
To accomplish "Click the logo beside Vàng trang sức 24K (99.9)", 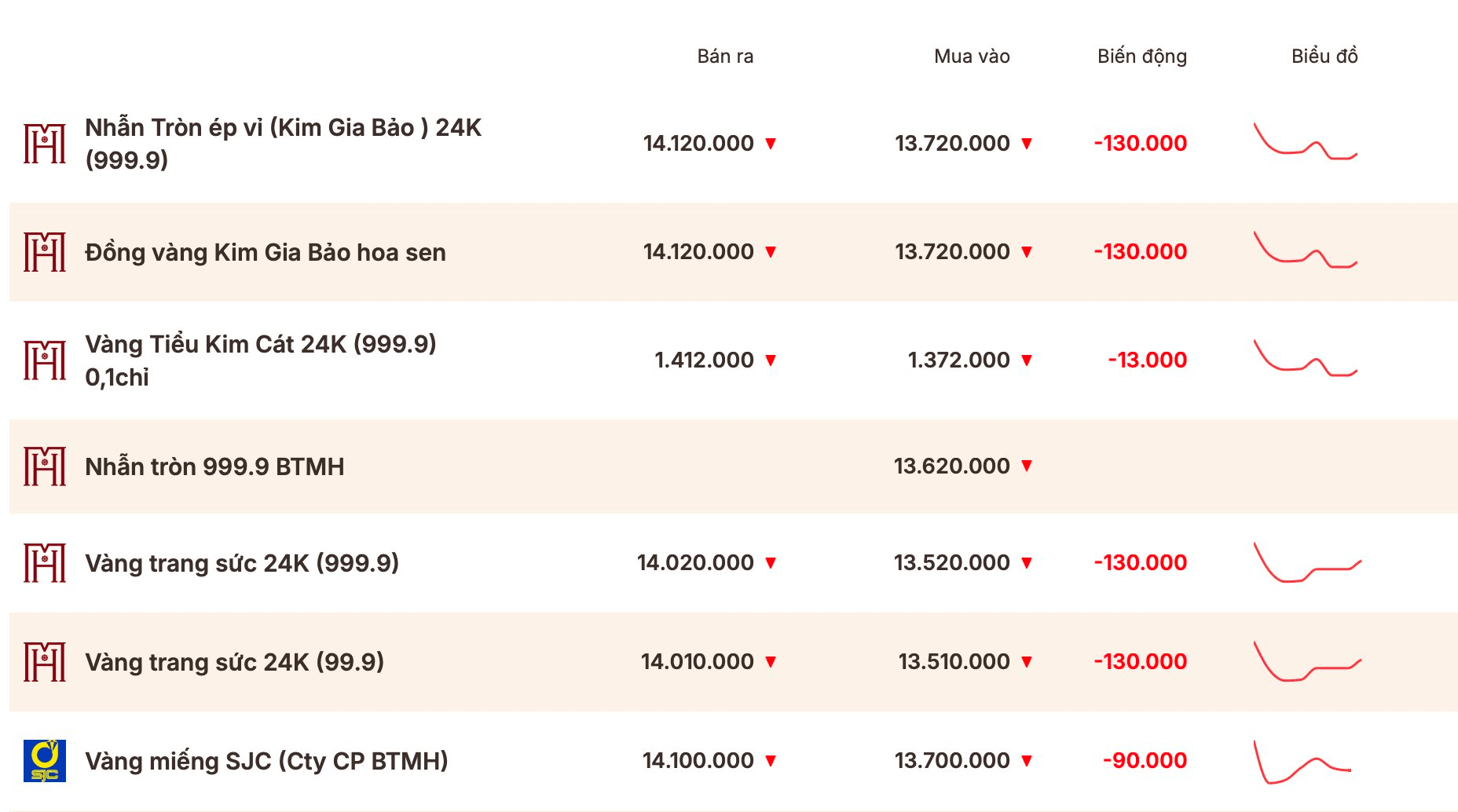I will [x=45, y=662].
